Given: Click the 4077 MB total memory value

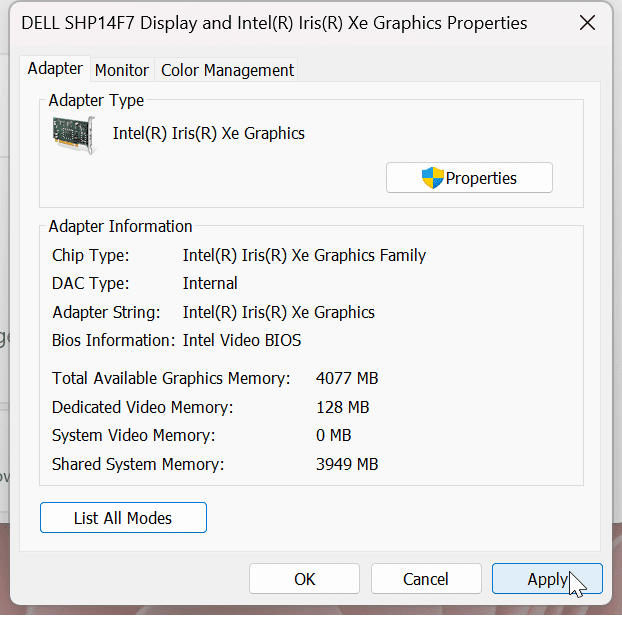Looking at the screenshot, I should 346,379.
